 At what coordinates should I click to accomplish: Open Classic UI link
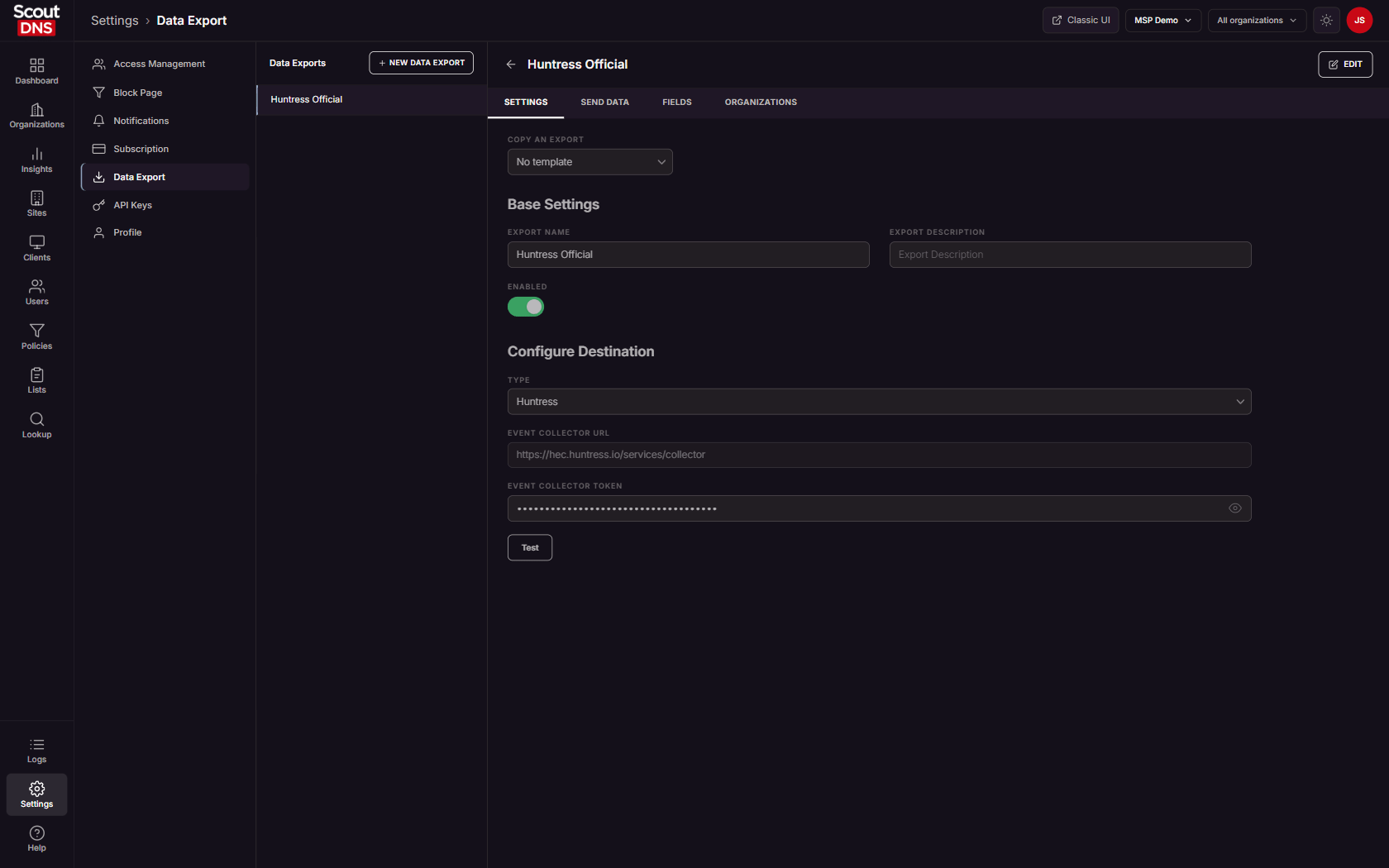1081,20
